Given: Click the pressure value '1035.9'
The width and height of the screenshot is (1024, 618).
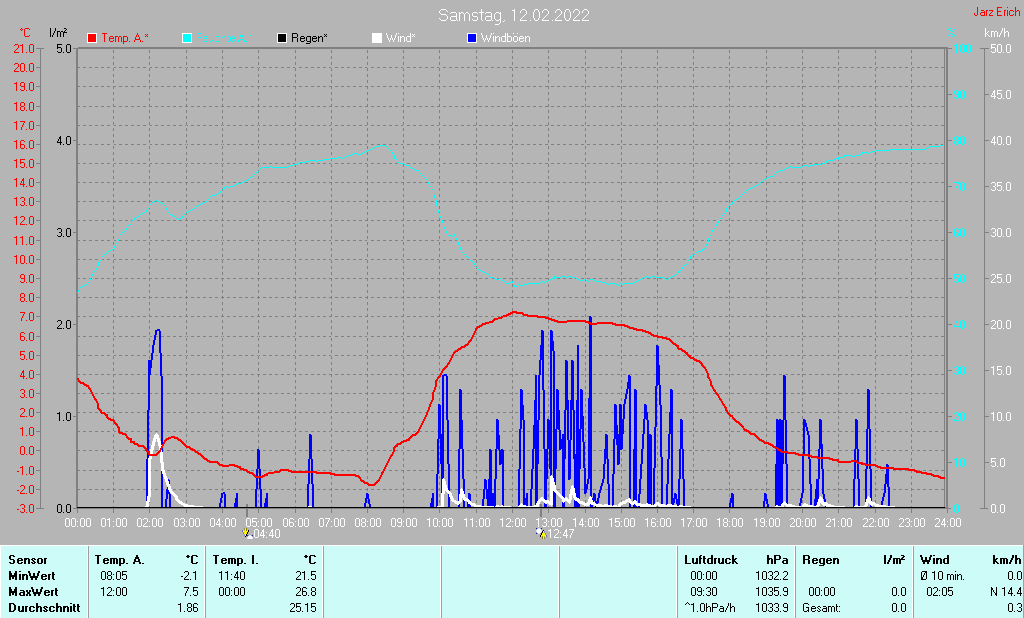Looking at the screenshot, I should coord(773,592).
